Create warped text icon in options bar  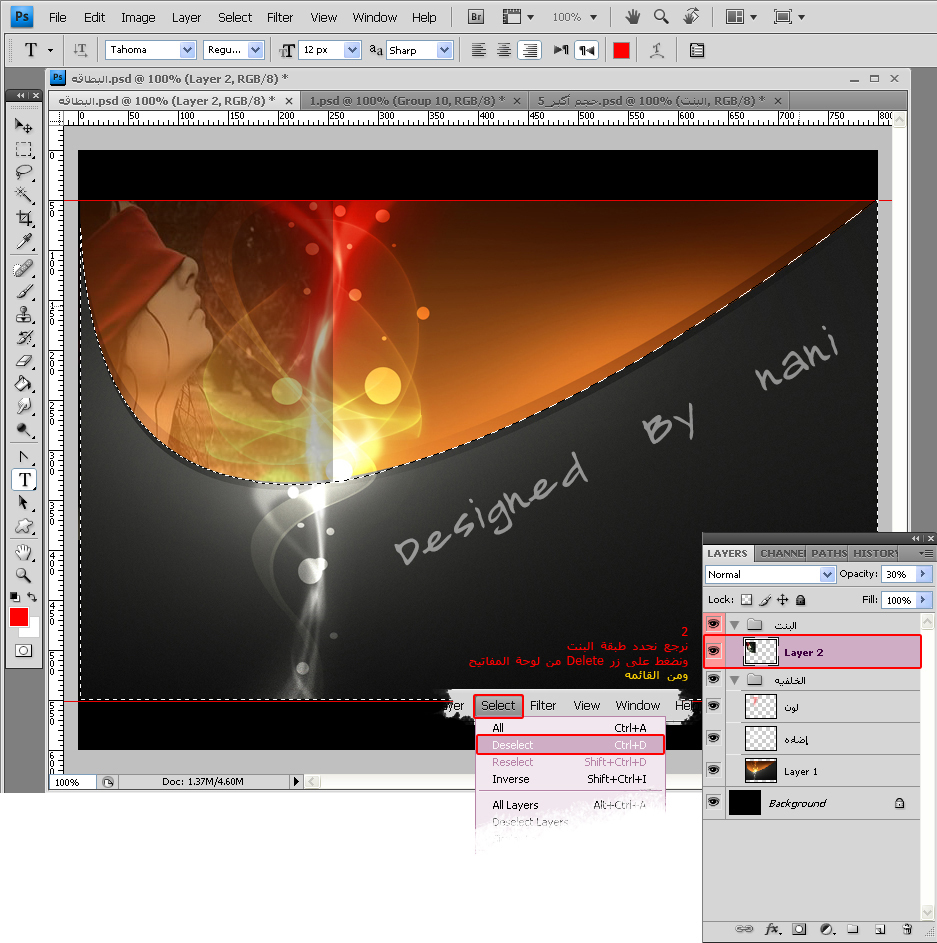coord(657,51)
